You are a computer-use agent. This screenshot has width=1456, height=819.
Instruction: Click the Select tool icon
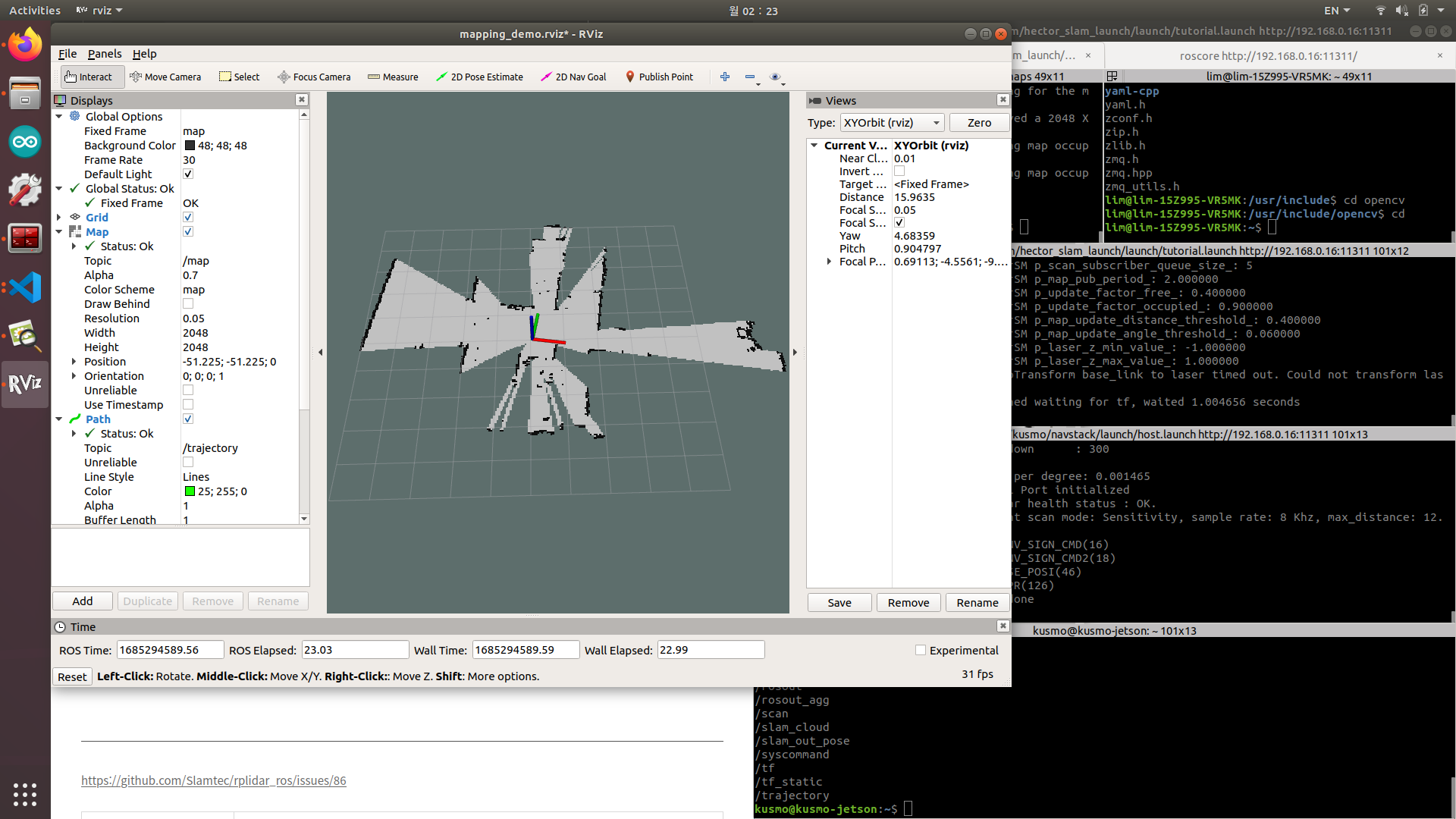225,77
